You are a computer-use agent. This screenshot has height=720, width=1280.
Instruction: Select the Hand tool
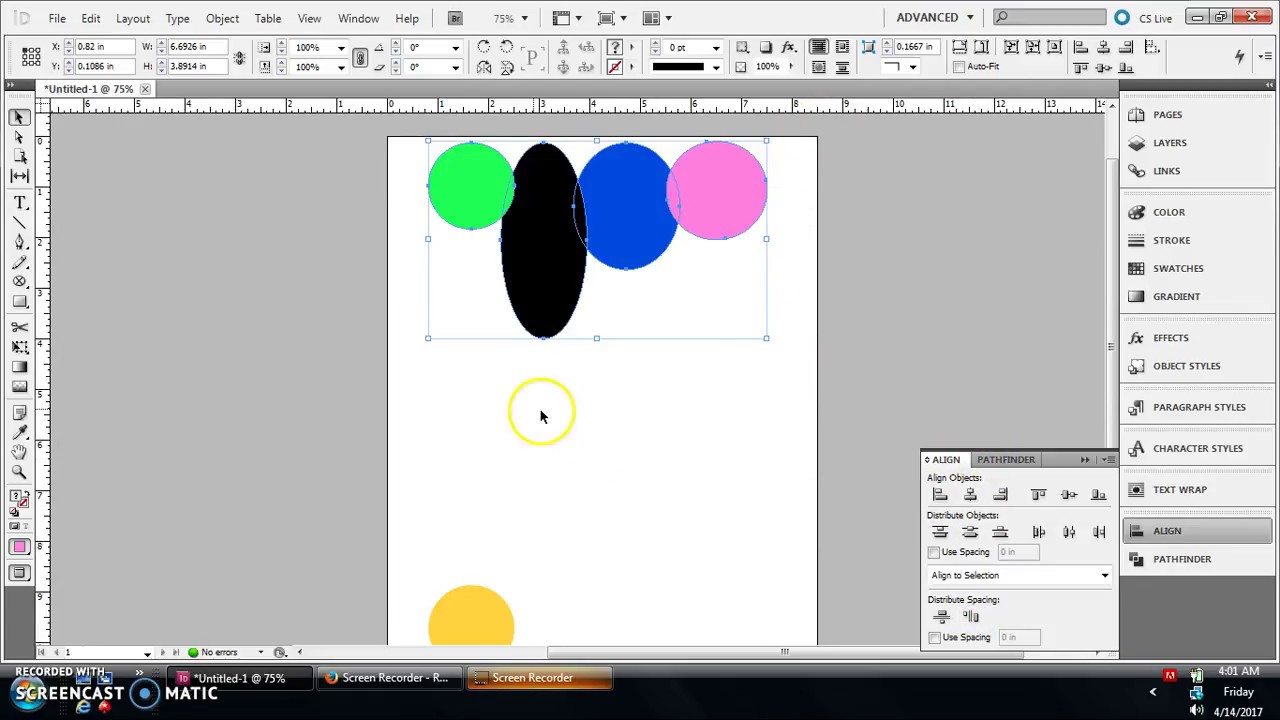(19, 452)
